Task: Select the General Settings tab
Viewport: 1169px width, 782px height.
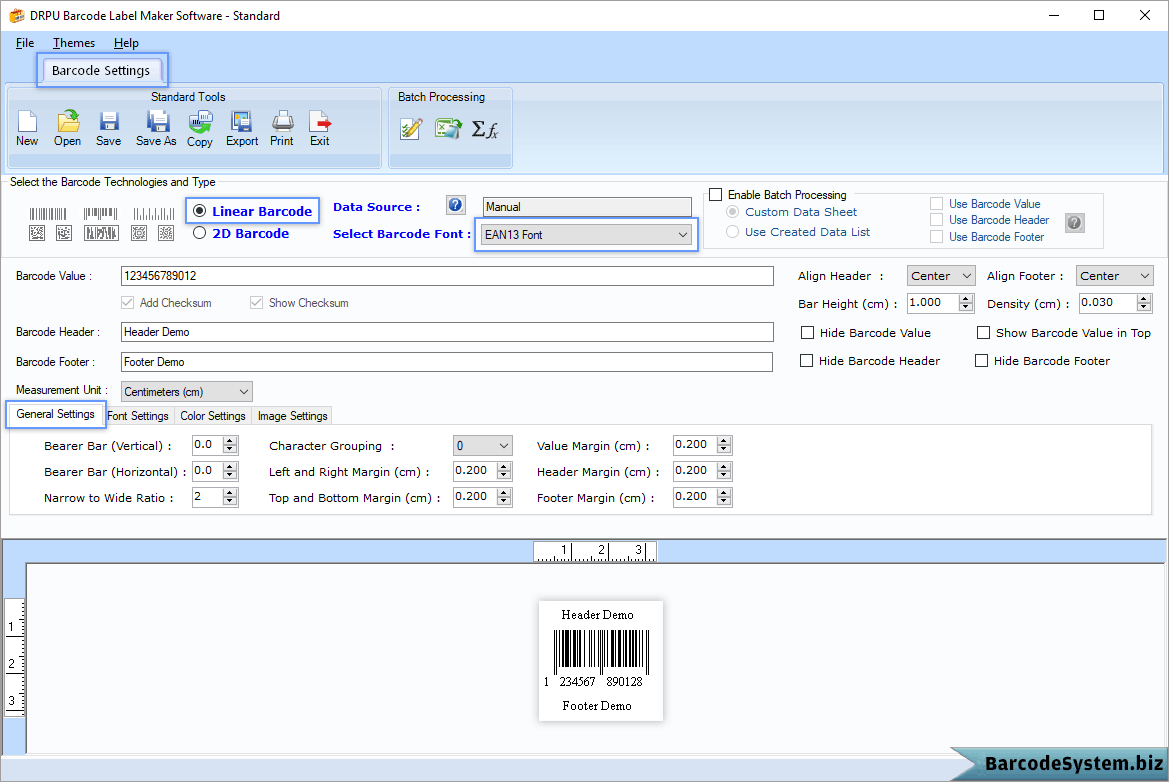Action: tap(56, 414)
